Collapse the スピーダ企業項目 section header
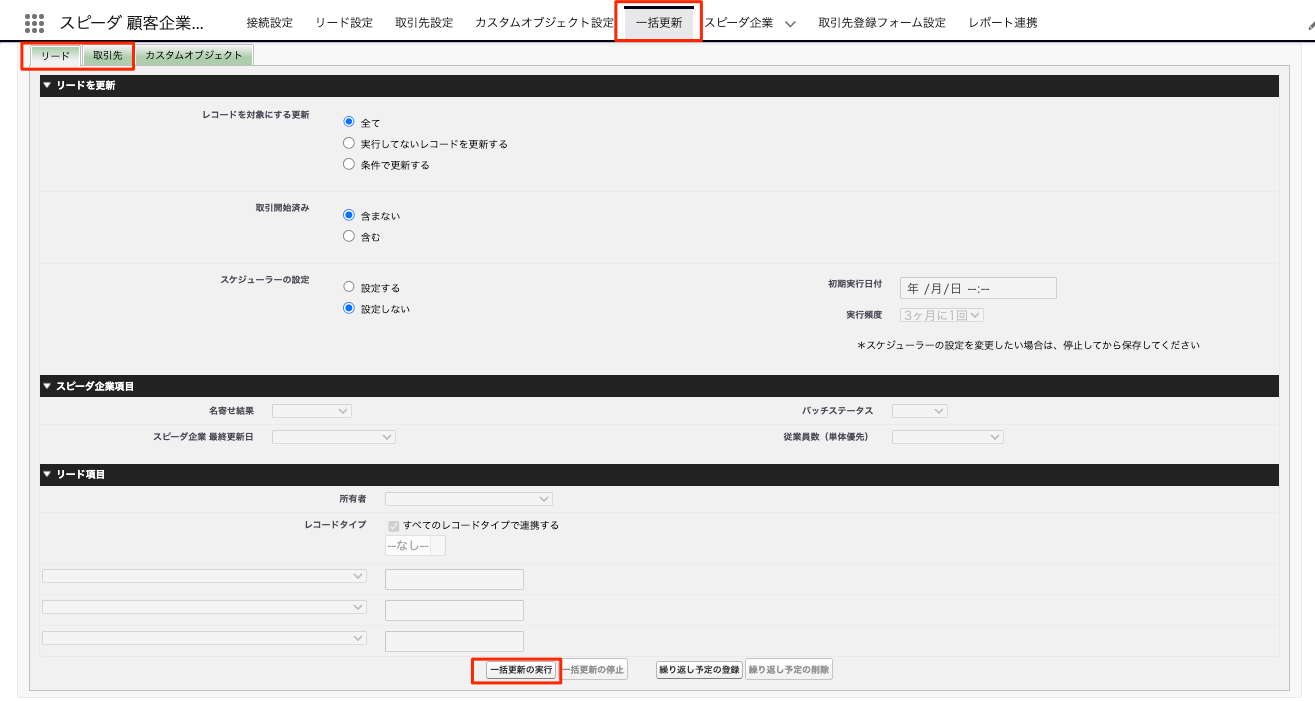The height and width of the screenshot is (701, 1315). tap(47, 386)
